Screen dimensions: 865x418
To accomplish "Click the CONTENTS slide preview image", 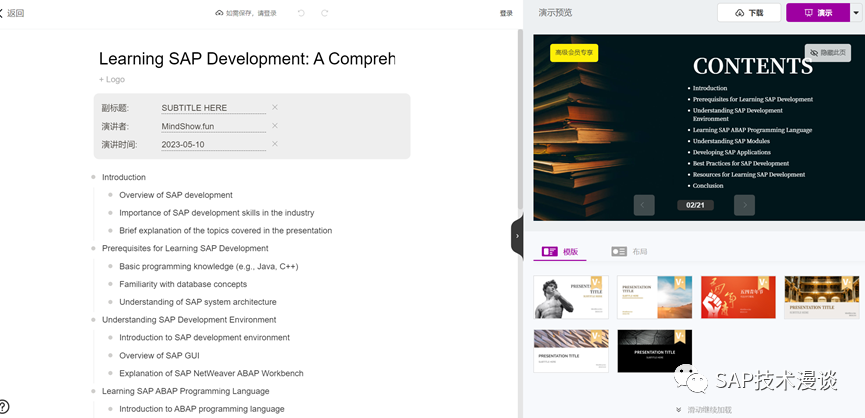I will [x=698, y=127].
